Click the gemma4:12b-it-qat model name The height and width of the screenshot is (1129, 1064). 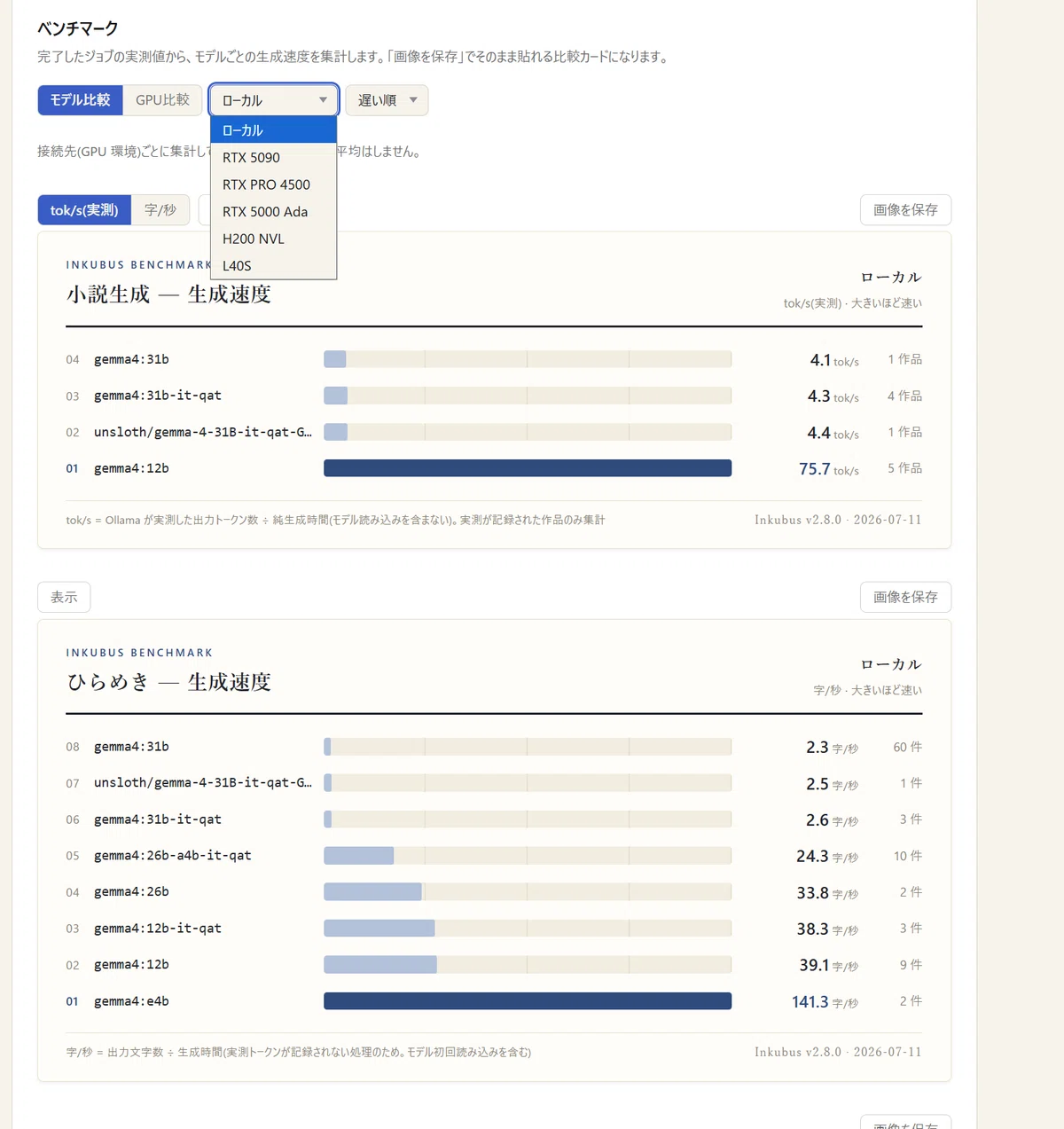click(158, 929)
